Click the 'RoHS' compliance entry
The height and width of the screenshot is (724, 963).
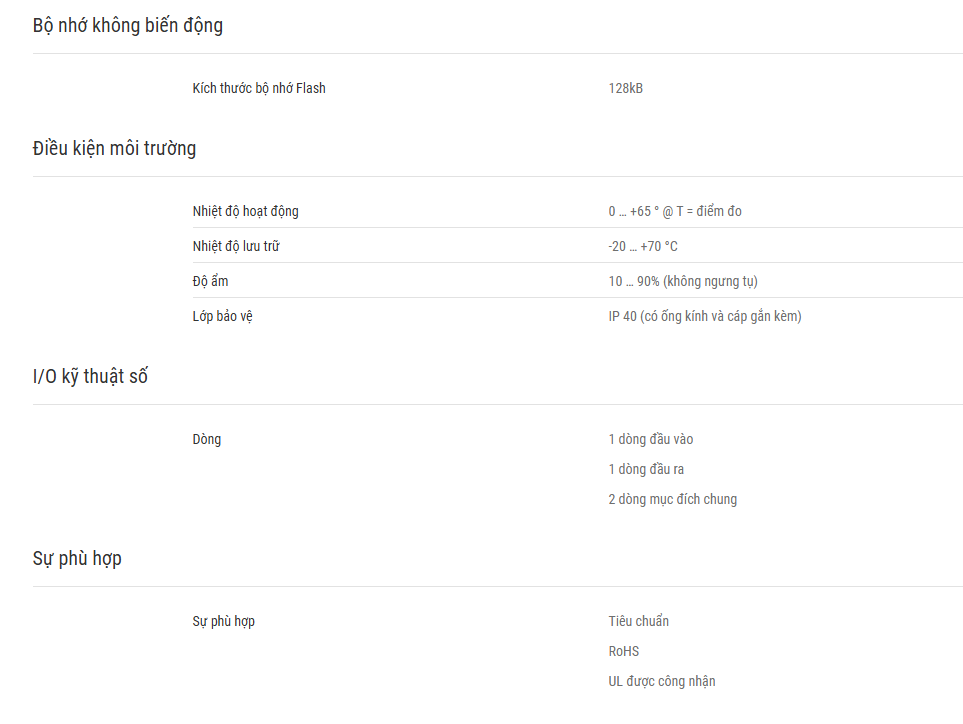(x=623, y=652)
